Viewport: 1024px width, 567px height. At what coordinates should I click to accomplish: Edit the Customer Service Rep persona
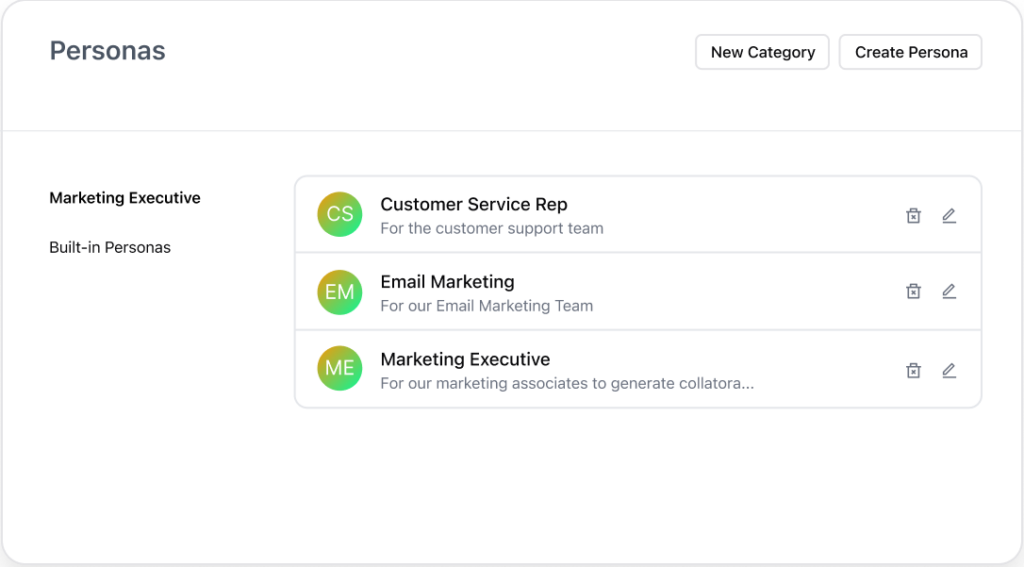click(x=949, y=216)
